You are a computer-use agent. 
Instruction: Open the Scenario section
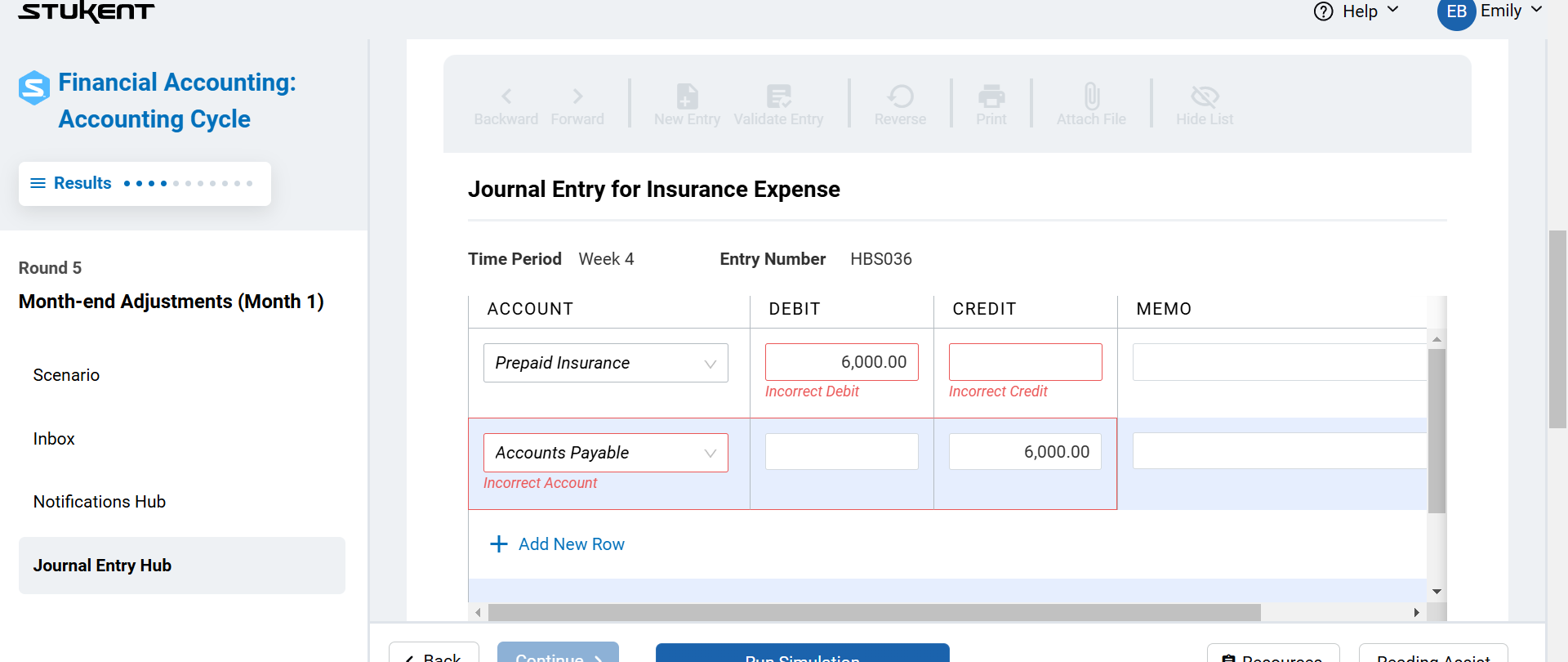click(66, 375)
